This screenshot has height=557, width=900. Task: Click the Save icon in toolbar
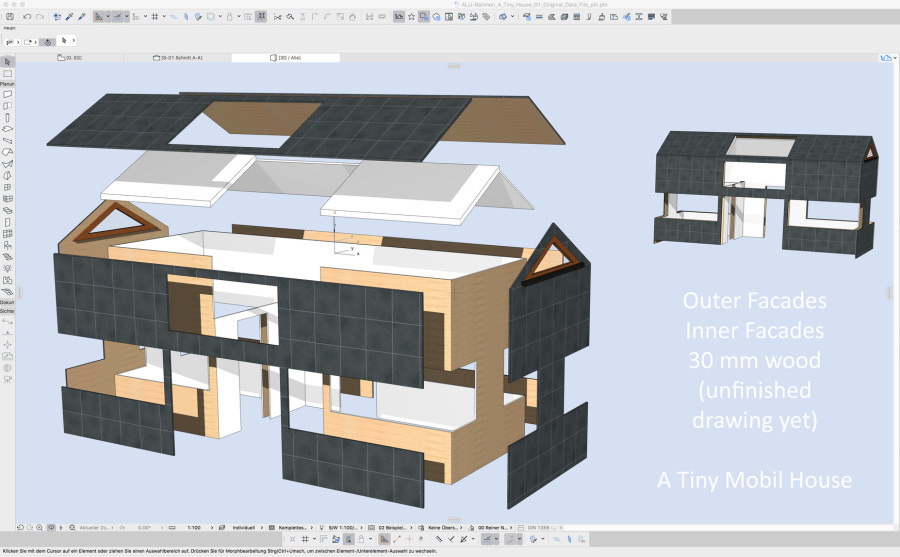point(8,16)
